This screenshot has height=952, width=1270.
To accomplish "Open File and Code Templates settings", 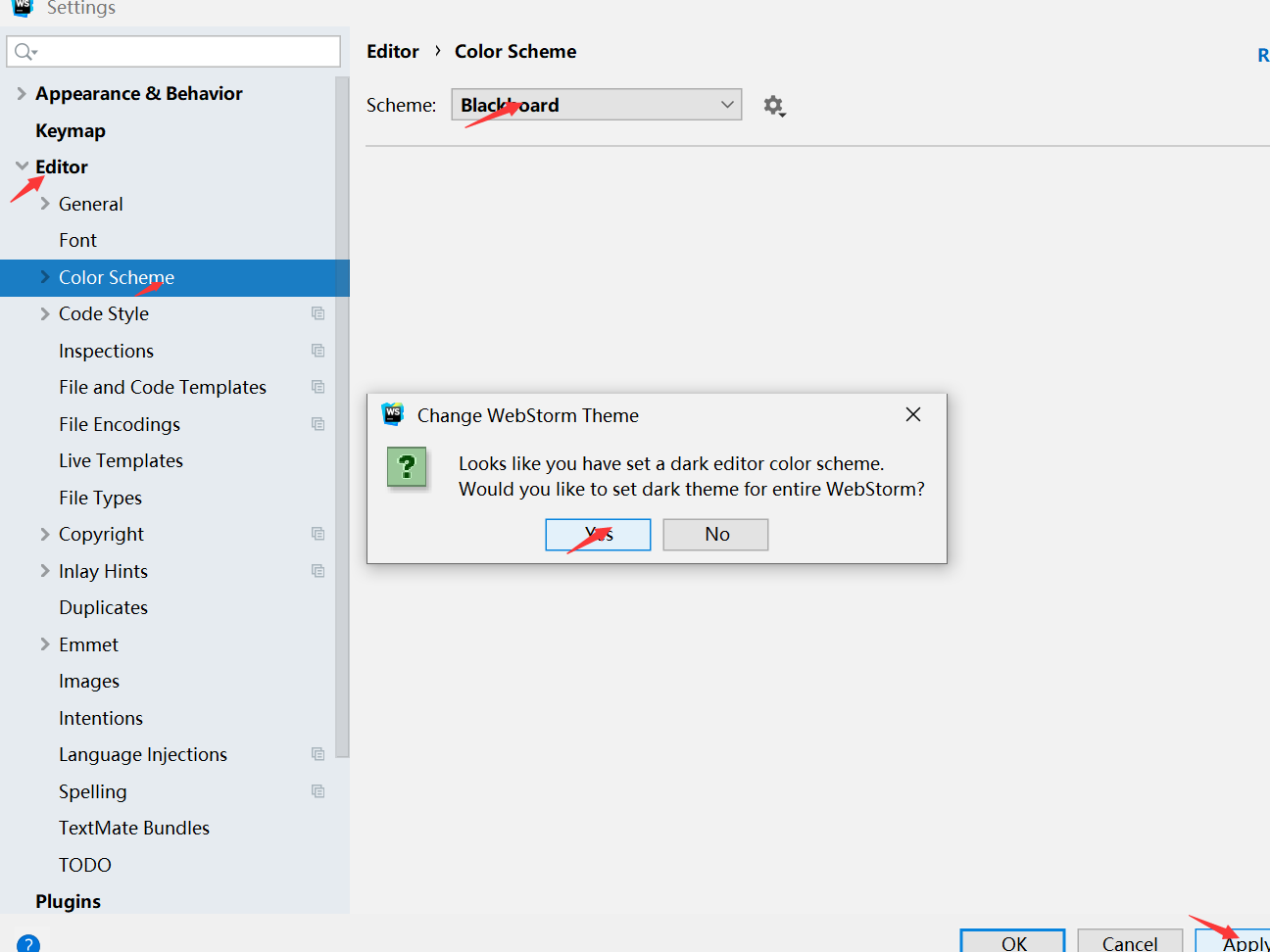I will (x=163, y=387).
